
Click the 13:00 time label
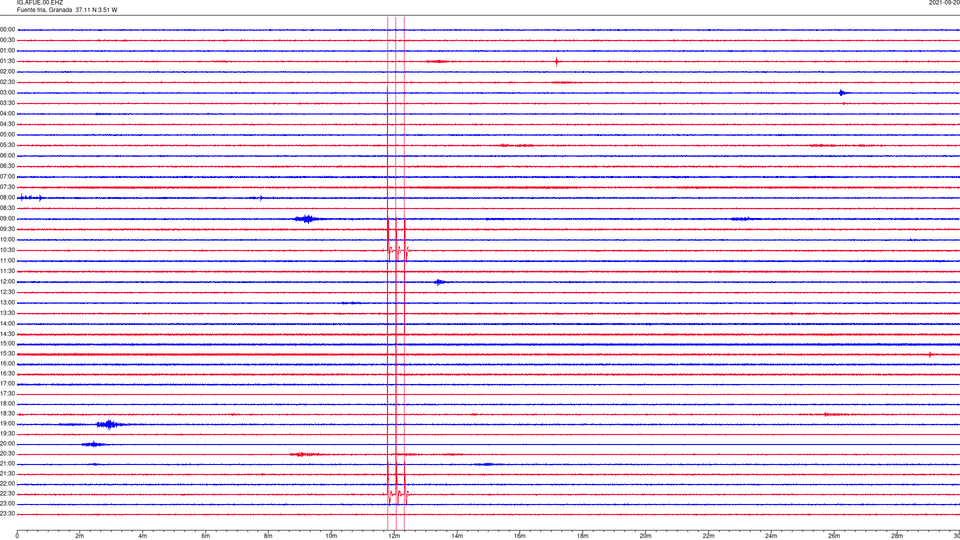pyautogui.click(x=7, y=302)
